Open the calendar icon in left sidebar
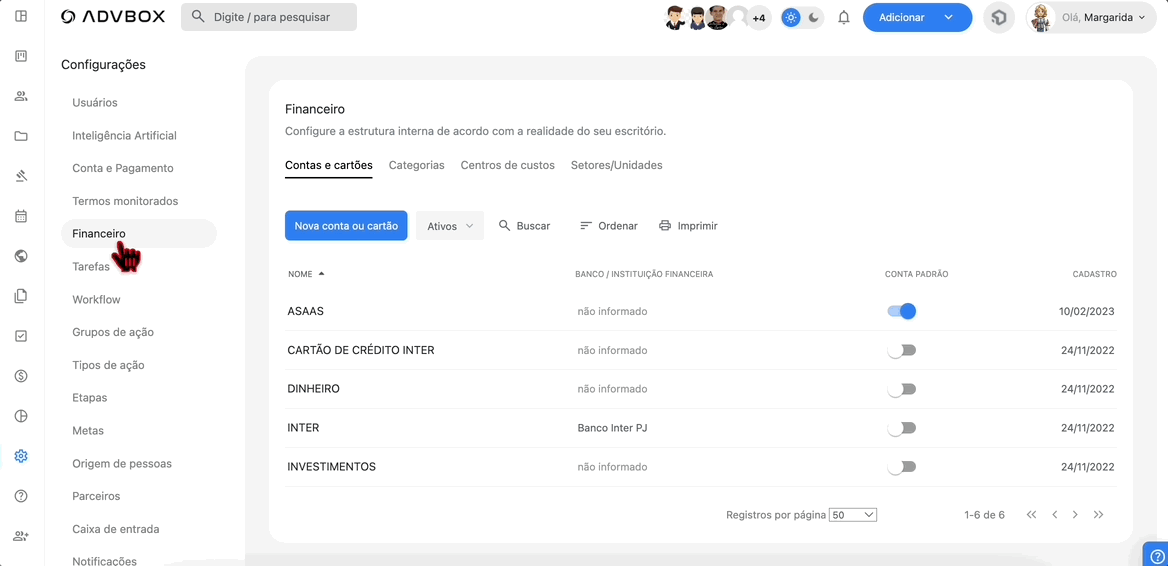The image size is (1168, 566). [21, 216]
